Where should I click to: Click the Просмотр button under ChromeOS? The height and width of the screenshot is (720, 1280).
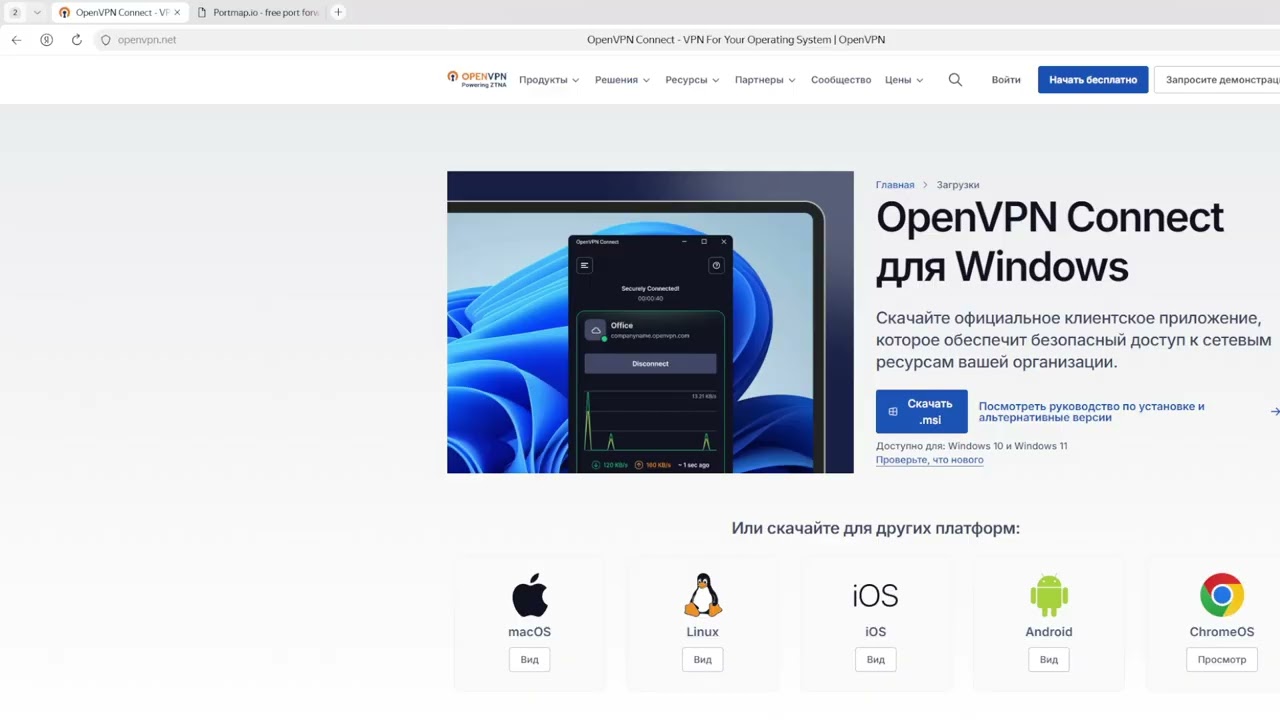(x=1222, y=660)
